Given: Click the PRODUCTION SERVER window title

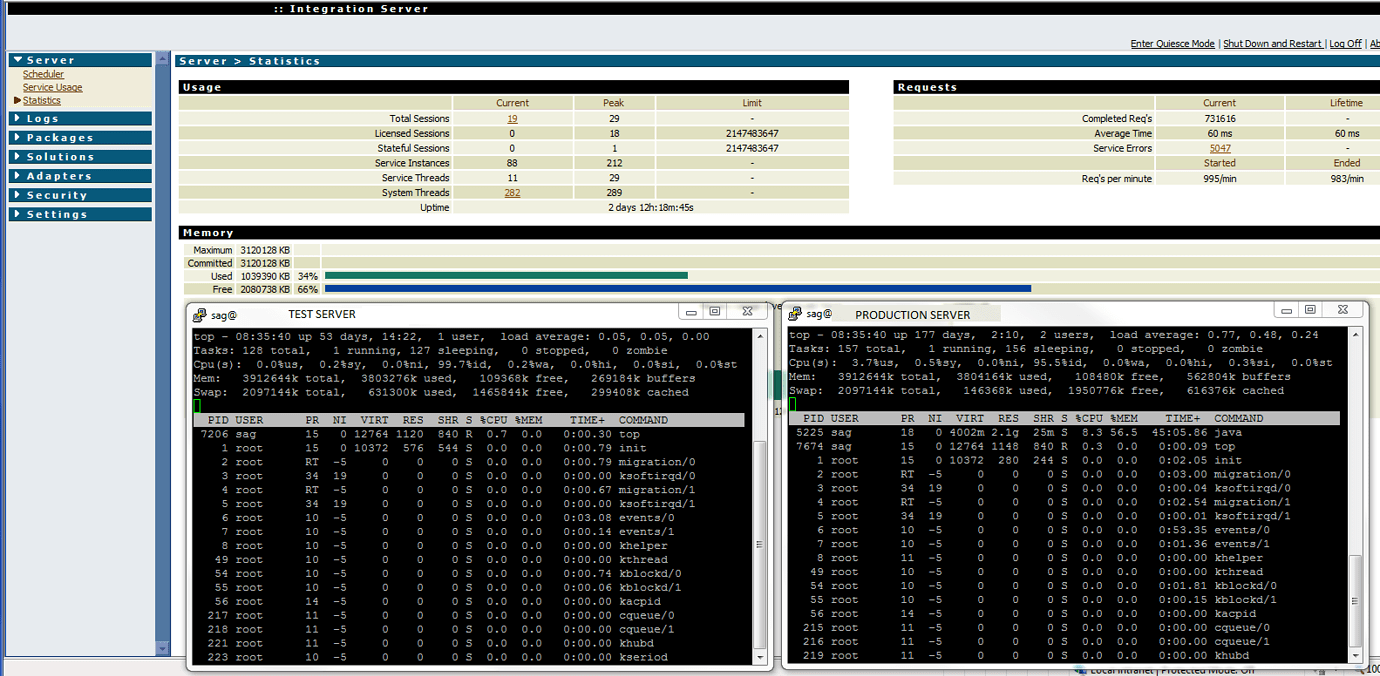Looking at the screenshot, I should (913, 315).
